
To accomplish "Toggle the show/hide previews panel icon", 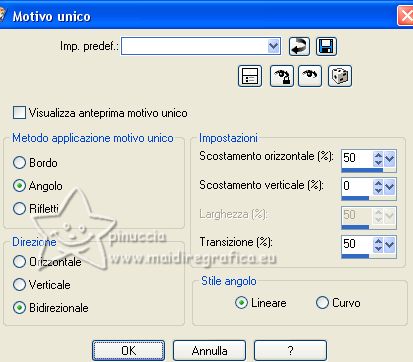I will click(x=250, y=76).
